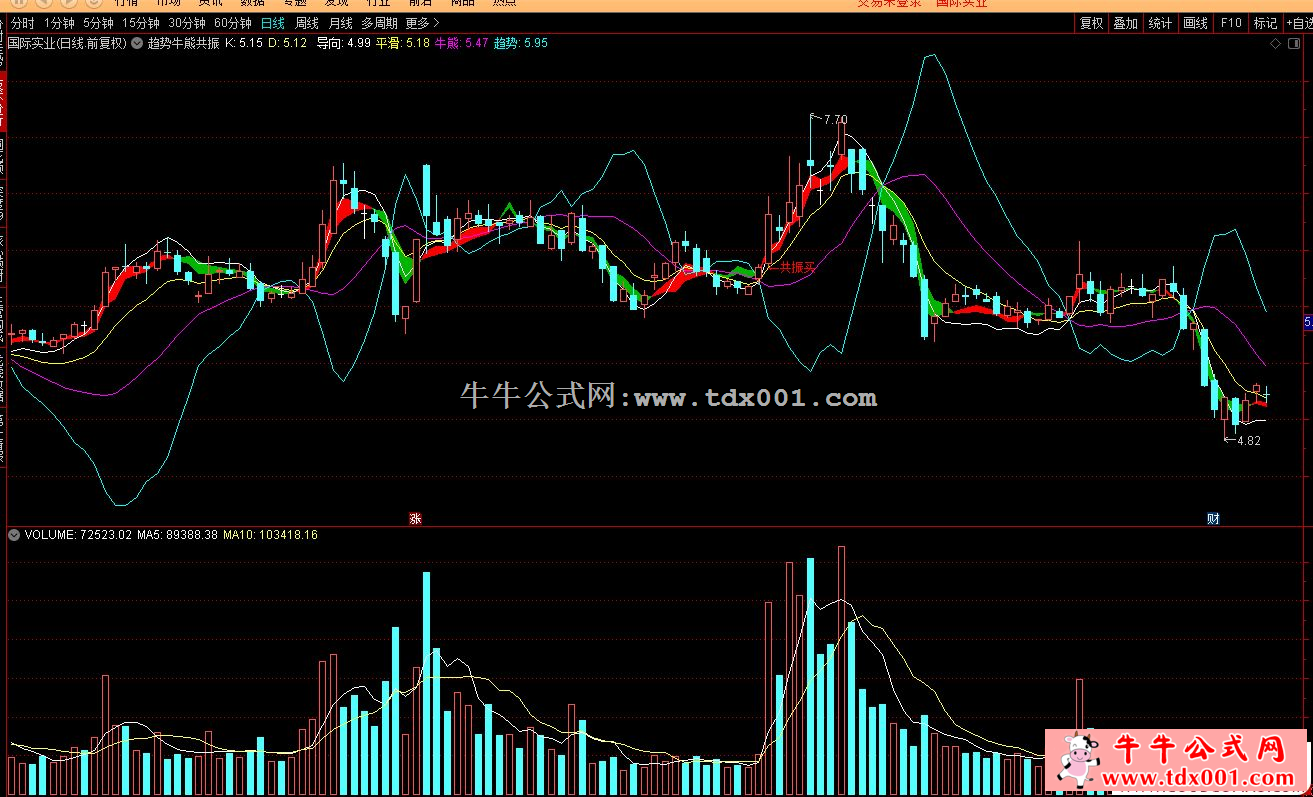This screenshot has width=1313, height=797.
Task: Expand the 更多 periods menu
Action: 423,23
